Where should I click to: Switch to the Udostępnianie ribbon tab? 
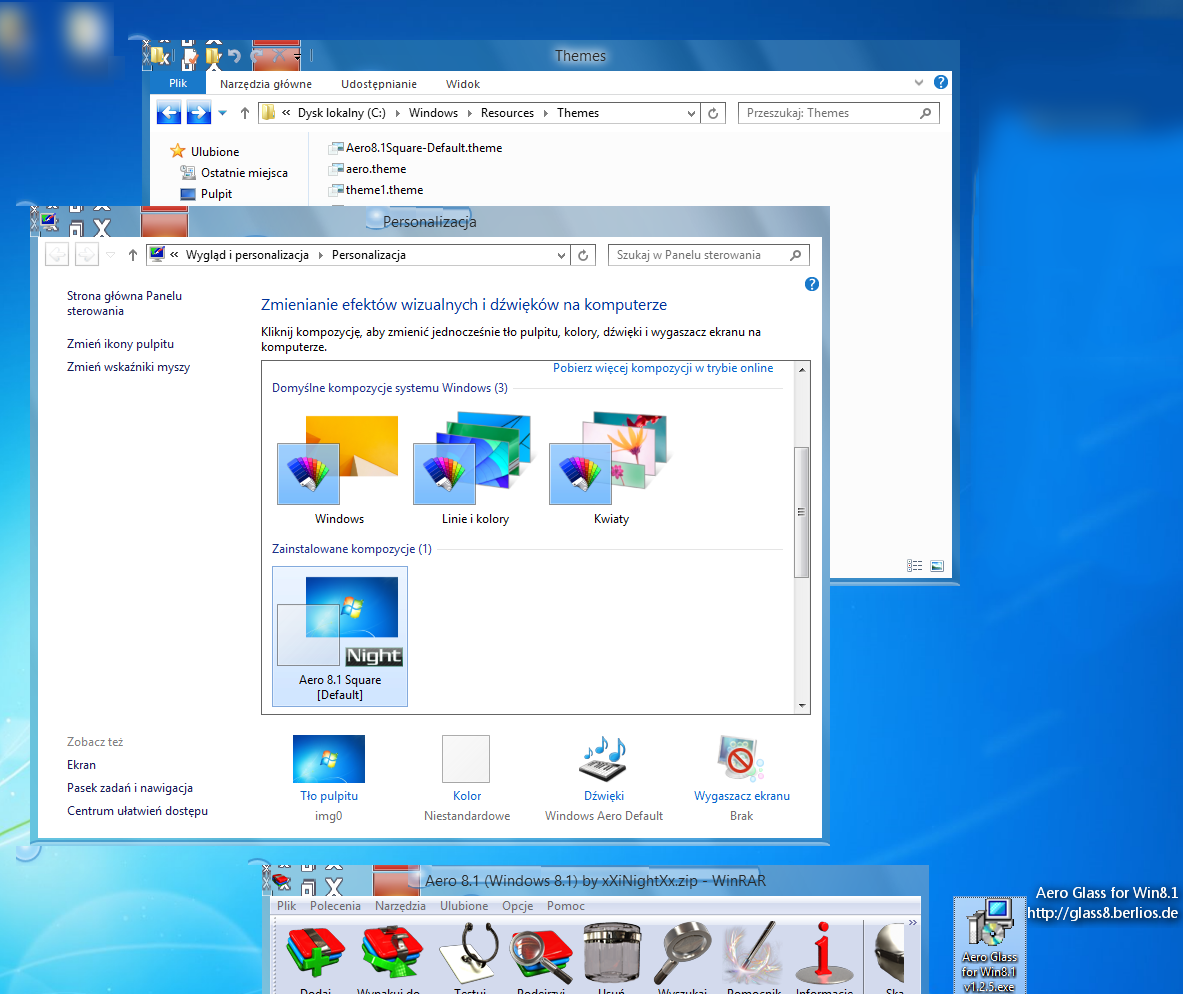(x=379, y=84)
